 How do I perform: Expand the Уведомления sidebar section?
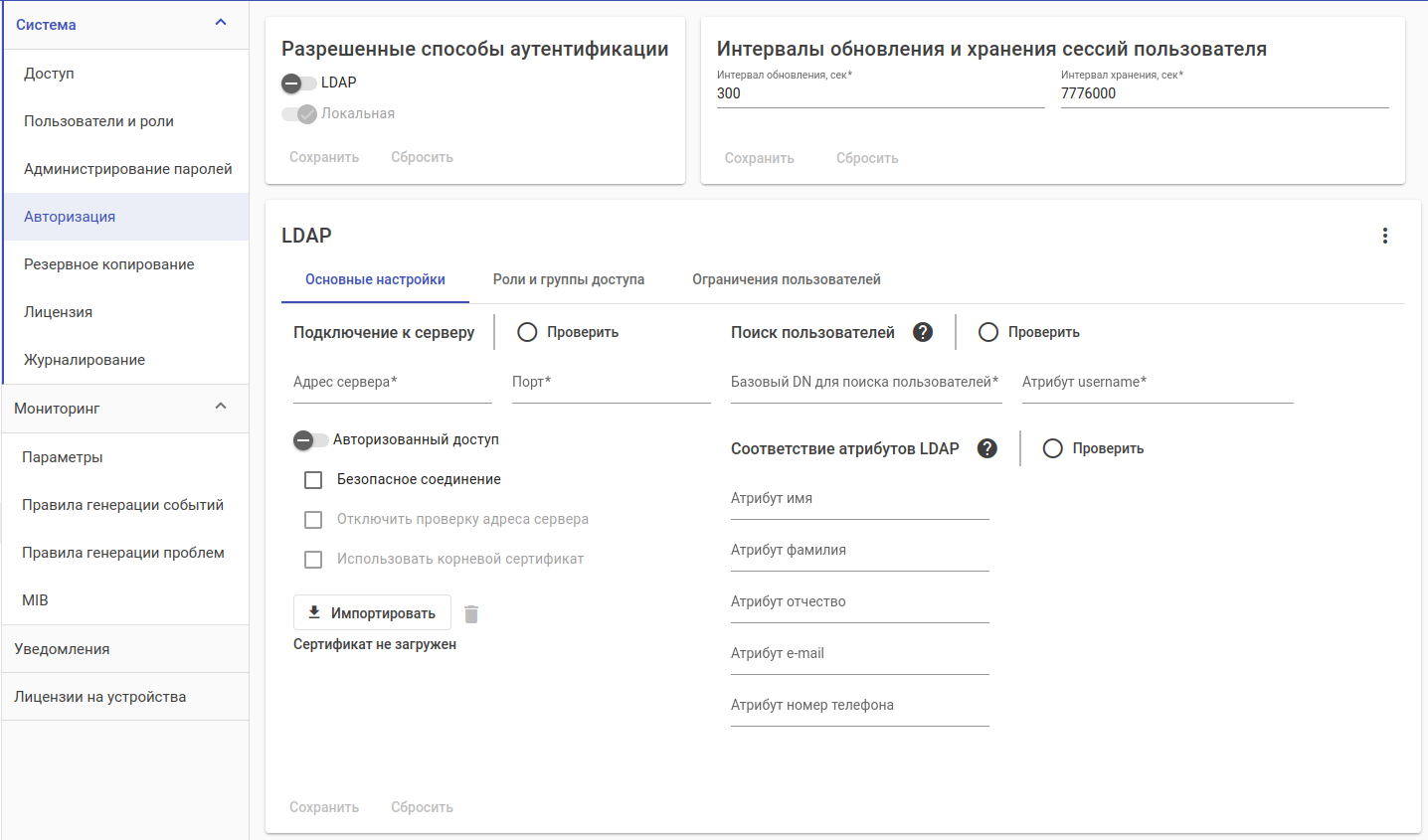coord(124,649)
